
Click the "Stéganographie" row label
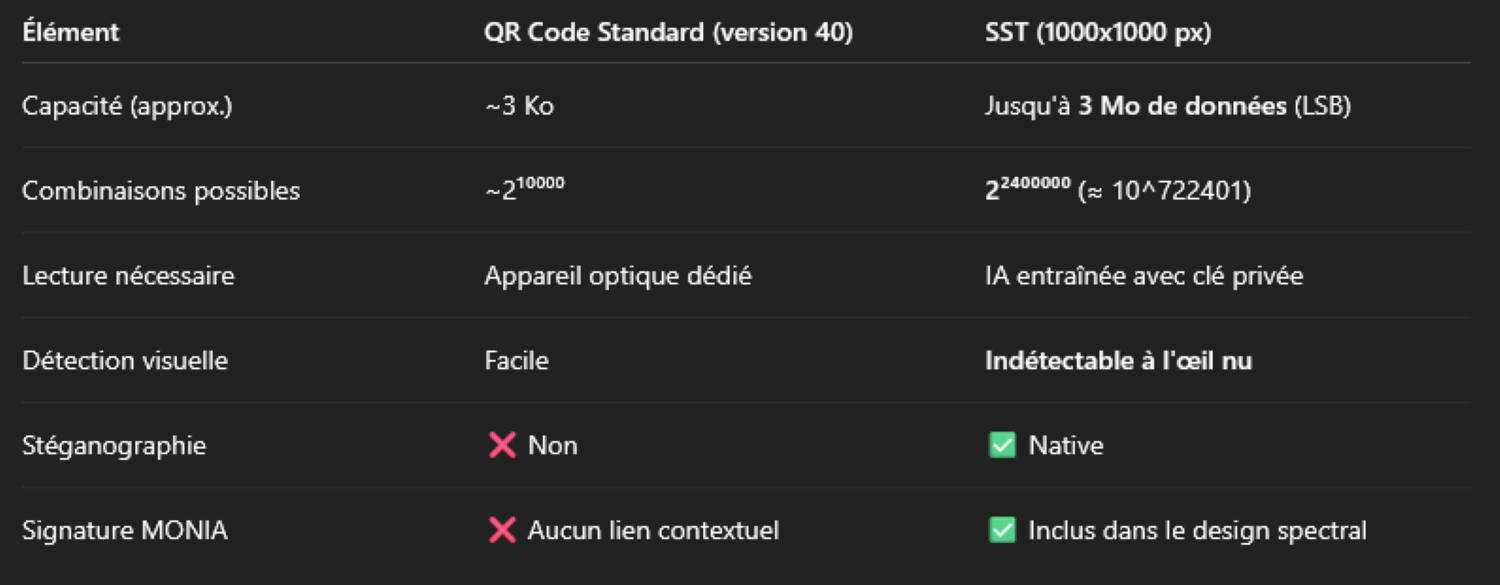(114, 445)
